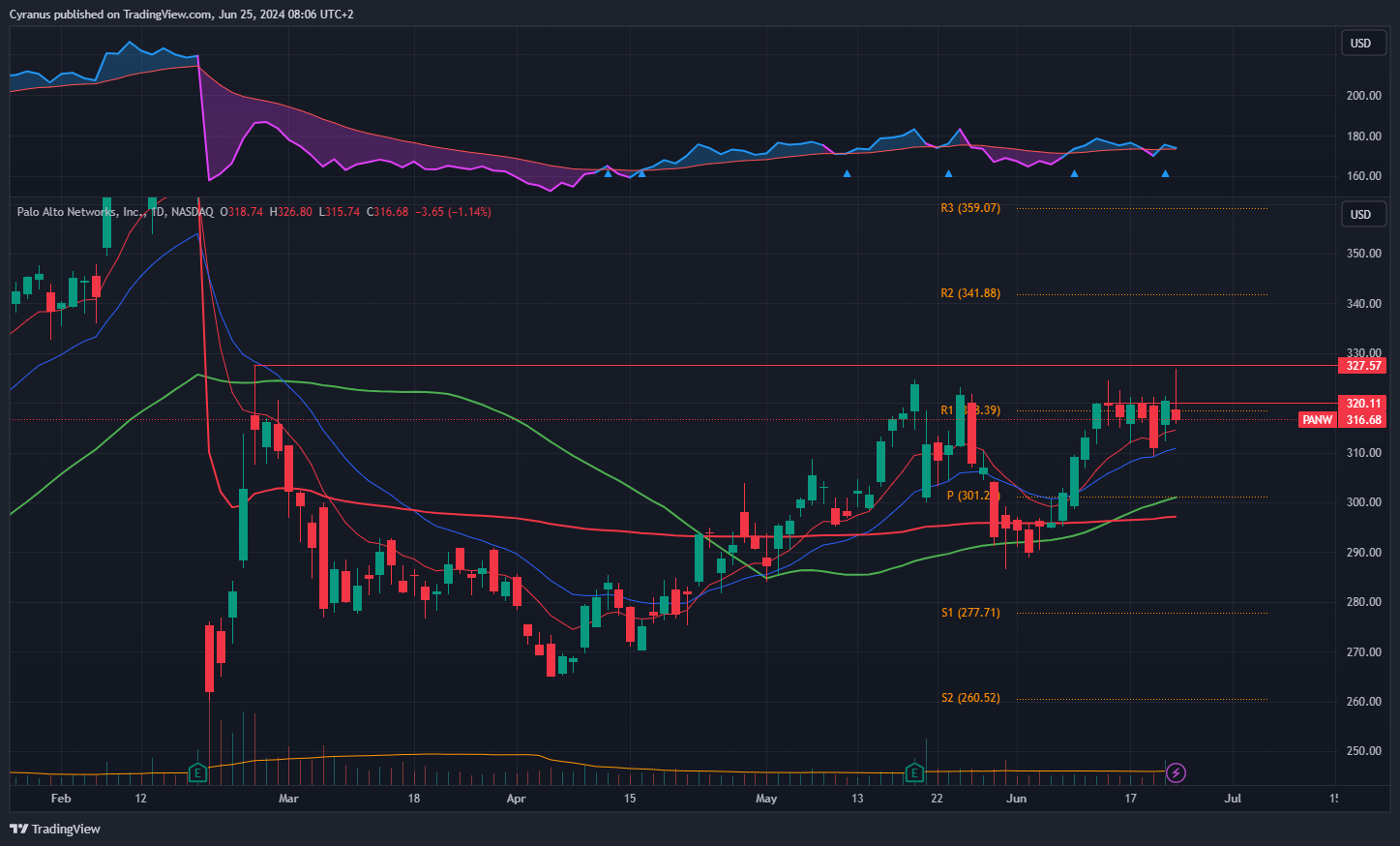Click the 160.00 indicator axis label
The width and height of the screenshot is (1400, 846).
[1364, 176]
